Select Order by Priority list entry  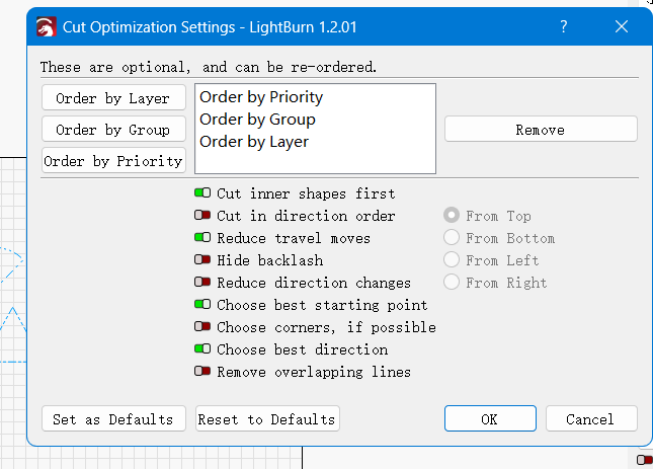[261, 98]
